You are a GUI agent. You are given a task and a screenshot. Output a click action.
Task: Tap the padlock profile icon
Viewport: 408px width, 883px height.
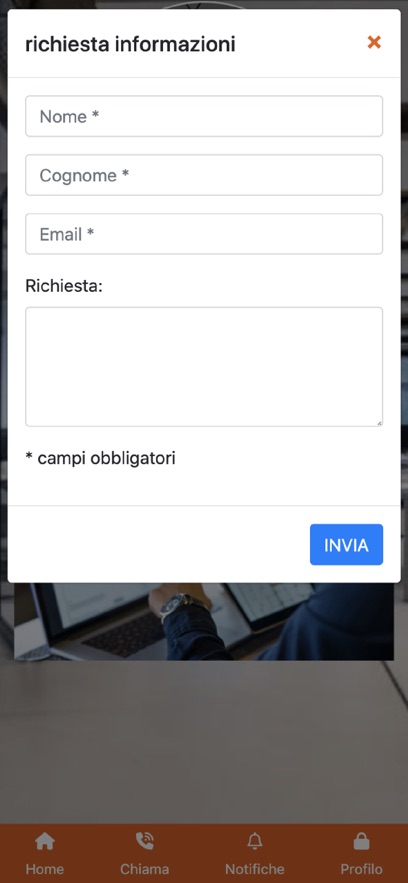pos(361,842)
